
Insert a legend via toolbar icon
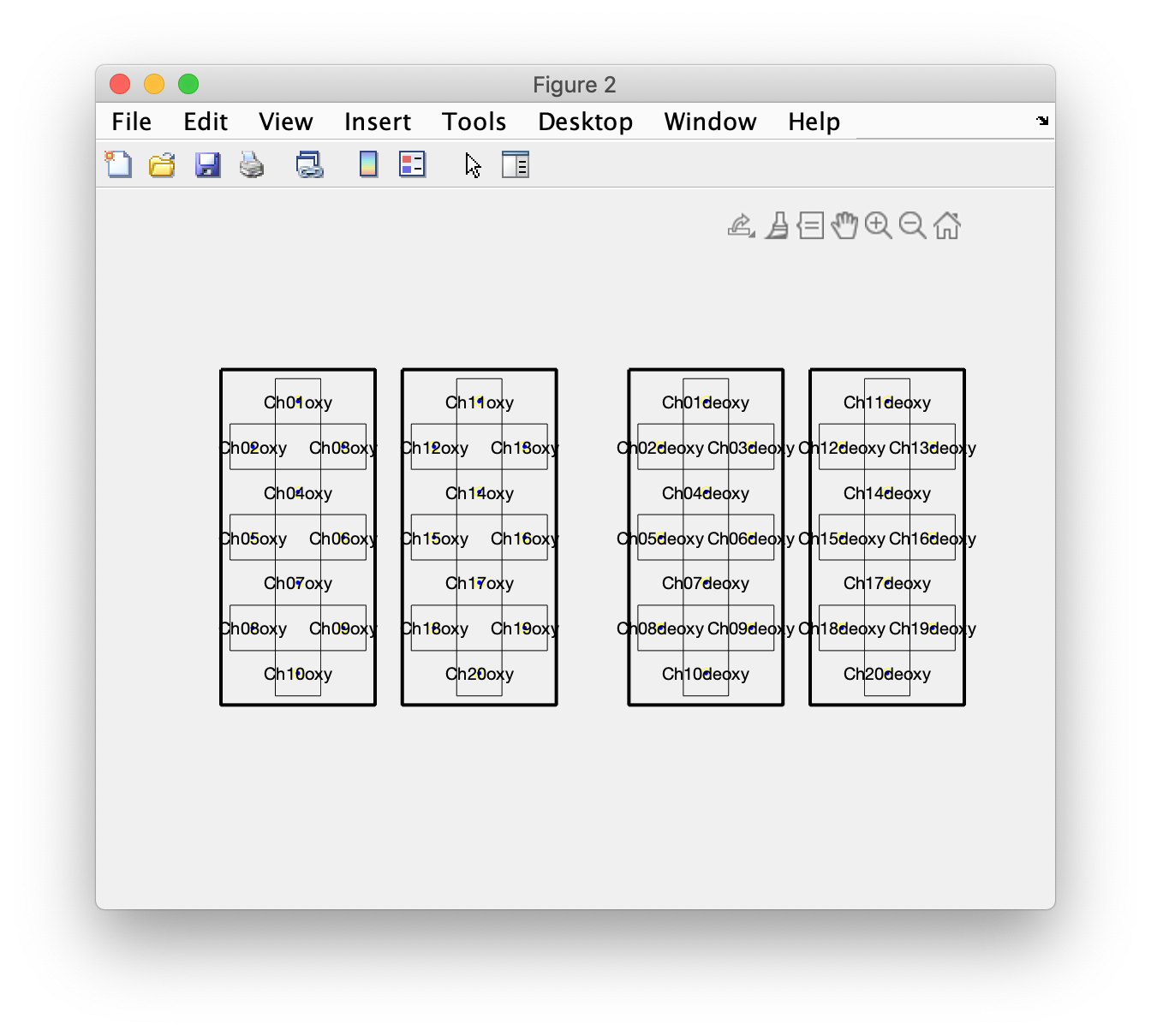[412, 164]
